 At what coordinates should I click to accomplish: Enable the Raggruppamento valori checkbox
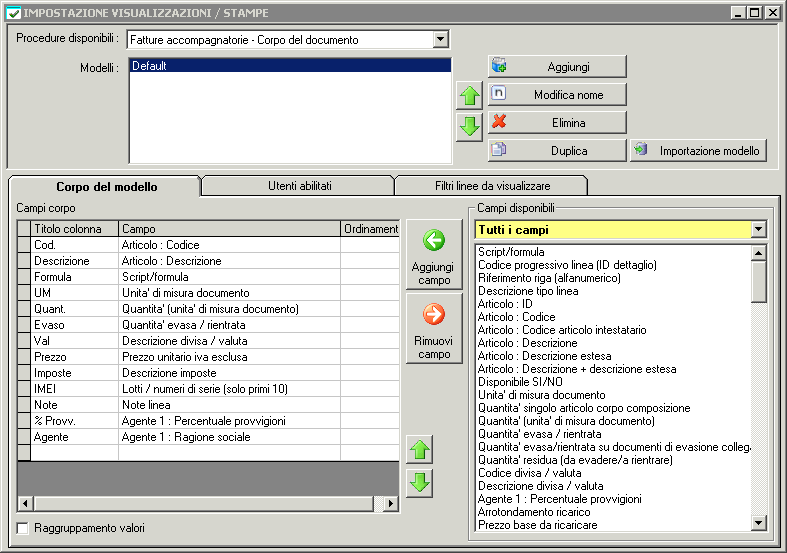(x=23, y=528)
